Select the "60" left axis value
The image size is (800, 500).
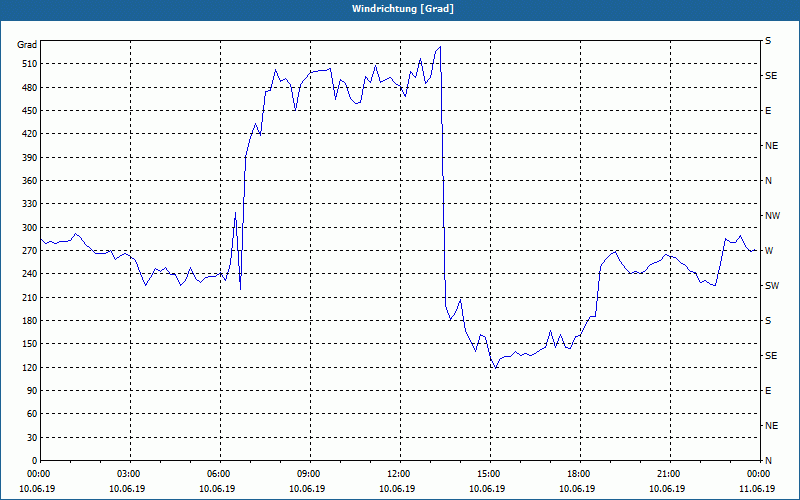click(x=32, y=414)
